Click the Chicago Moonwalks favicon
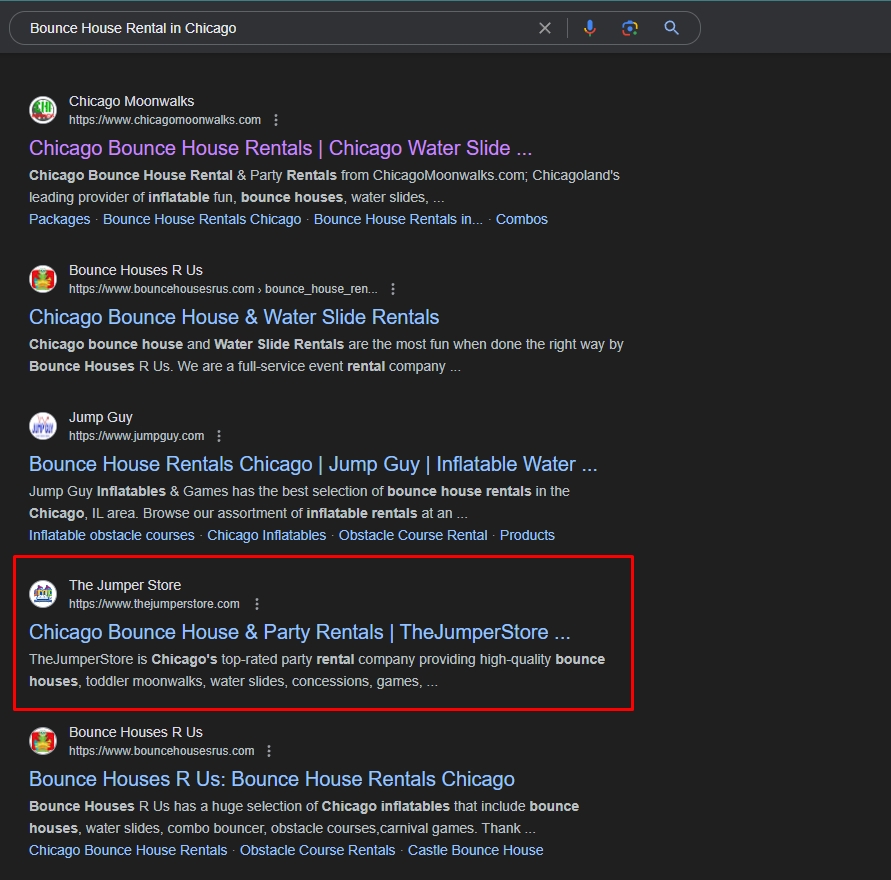Viewport: 891px width, 880px height. tap(43, 110)
